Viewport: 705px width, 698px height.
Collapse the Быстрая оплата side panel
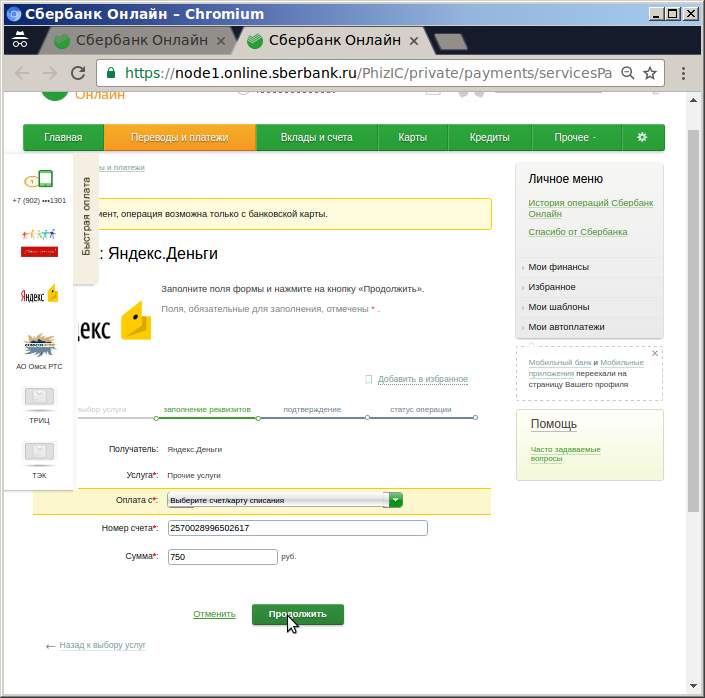click(x=86, y=217)
